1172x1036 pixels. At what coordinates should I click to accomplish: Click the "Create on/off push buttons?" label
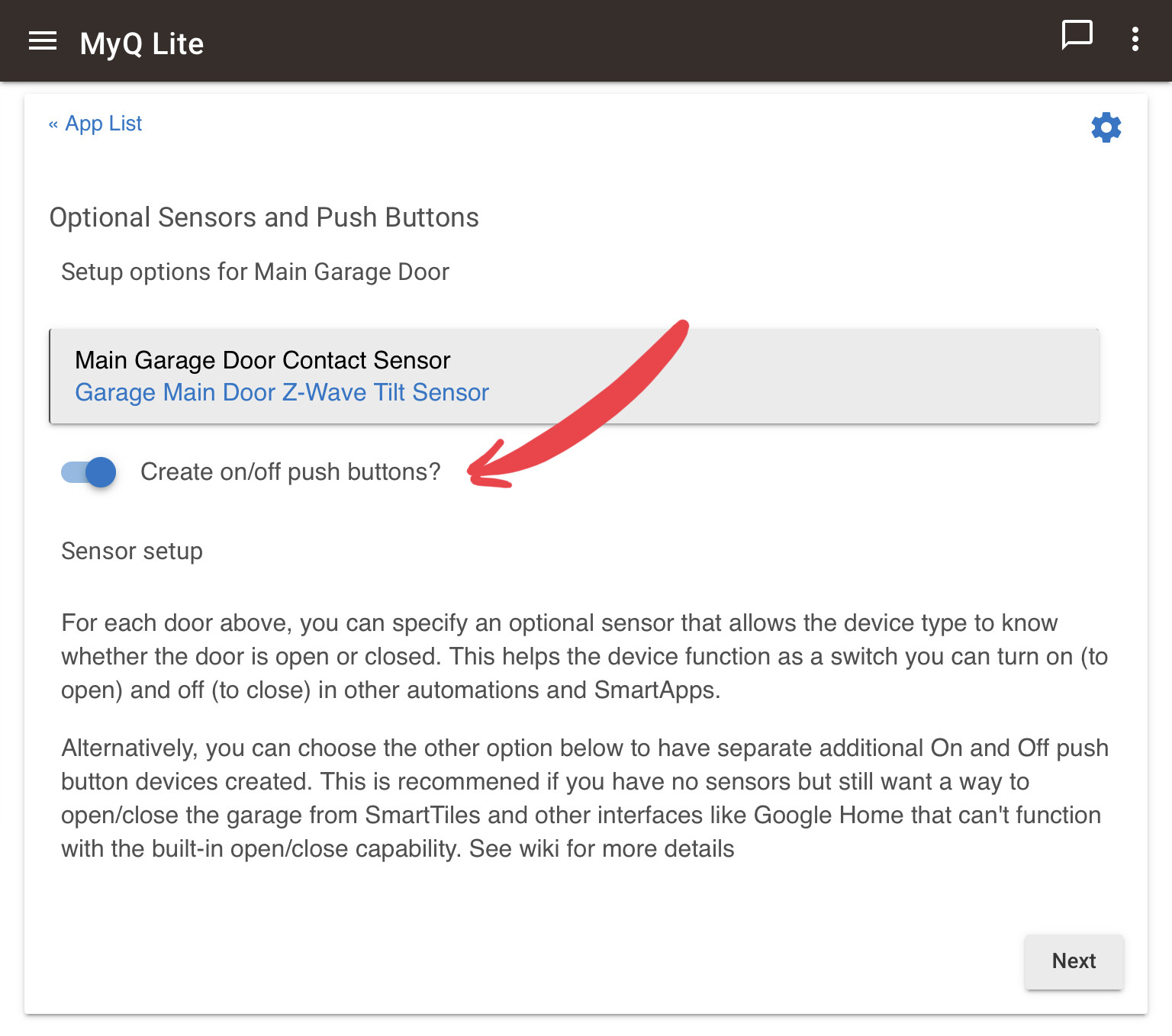click(290, 472)
